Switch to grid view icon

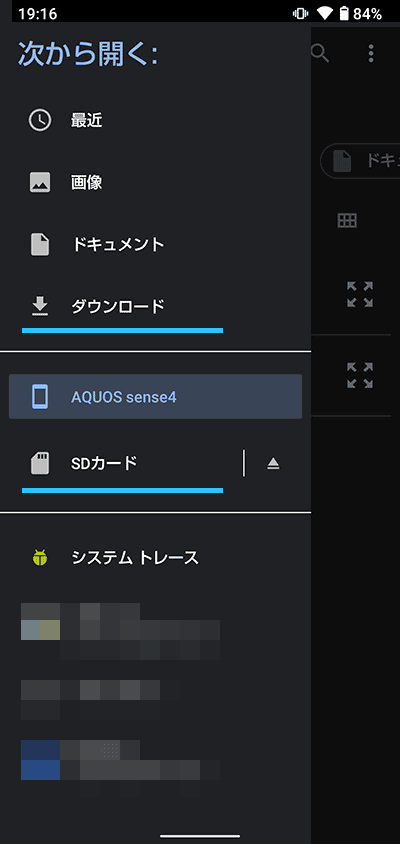point(347,220)
